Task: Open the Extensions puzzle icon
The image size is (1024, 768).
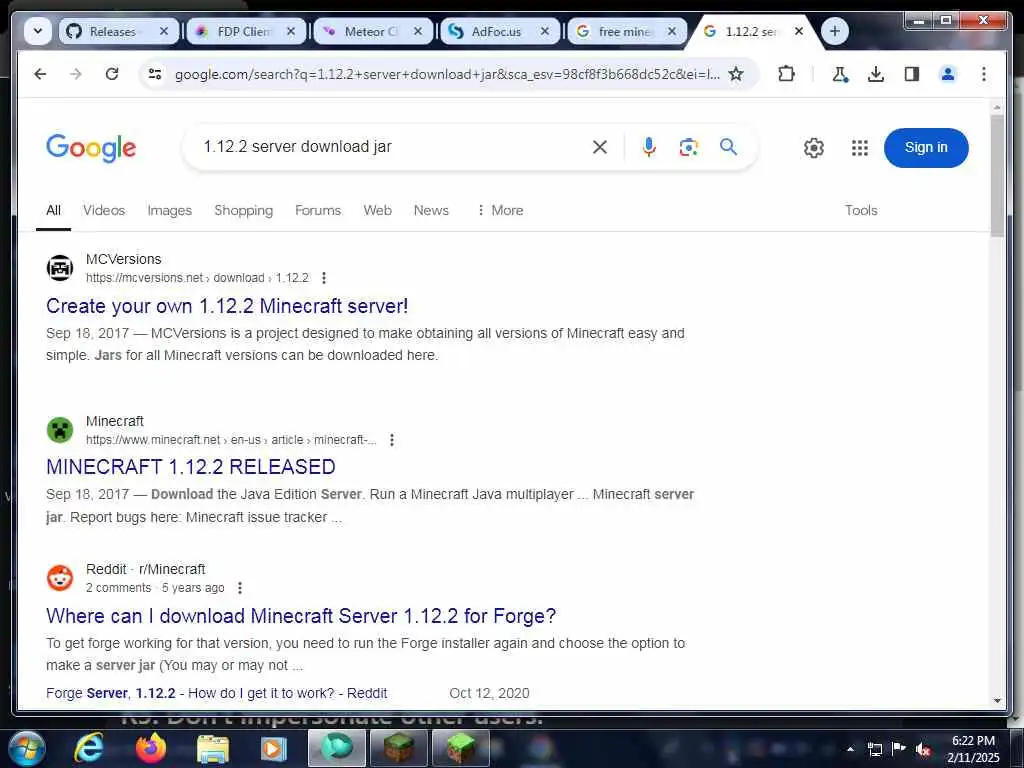Action: [786, 74]
